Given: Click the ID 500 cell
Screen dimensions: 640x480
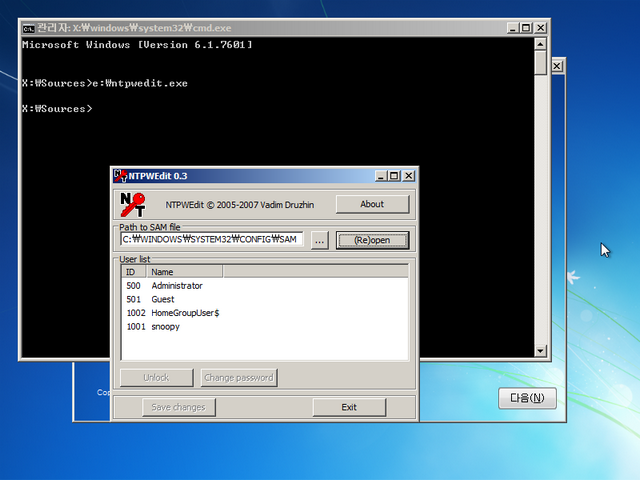Looking at the screenshot, I should coord(133,286).
